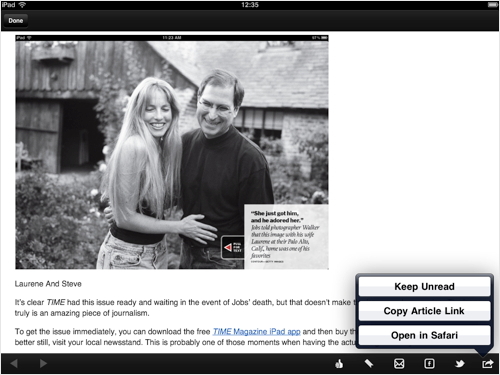Open the TIME Magazine iPad app link

(256, 332)
